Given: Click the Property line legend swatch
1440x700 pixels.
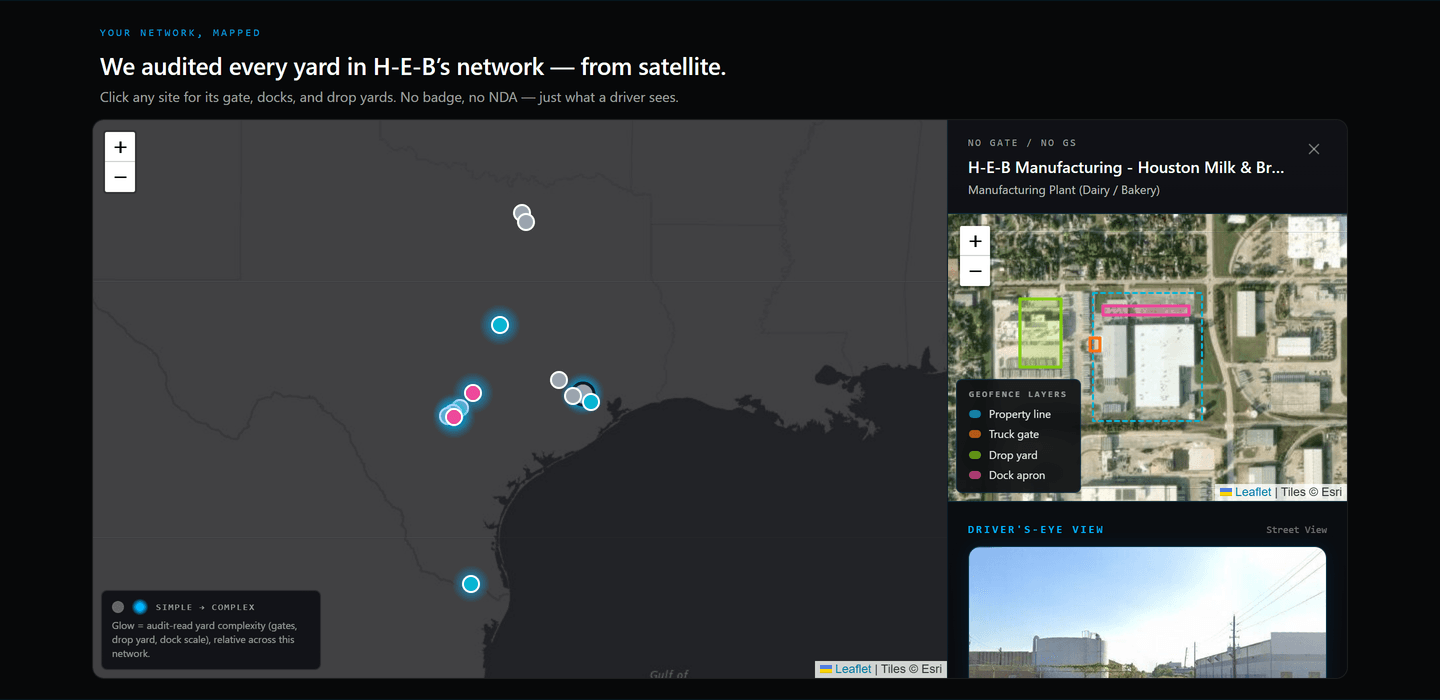Looking at the screenshot, I should tap(975, 414).
